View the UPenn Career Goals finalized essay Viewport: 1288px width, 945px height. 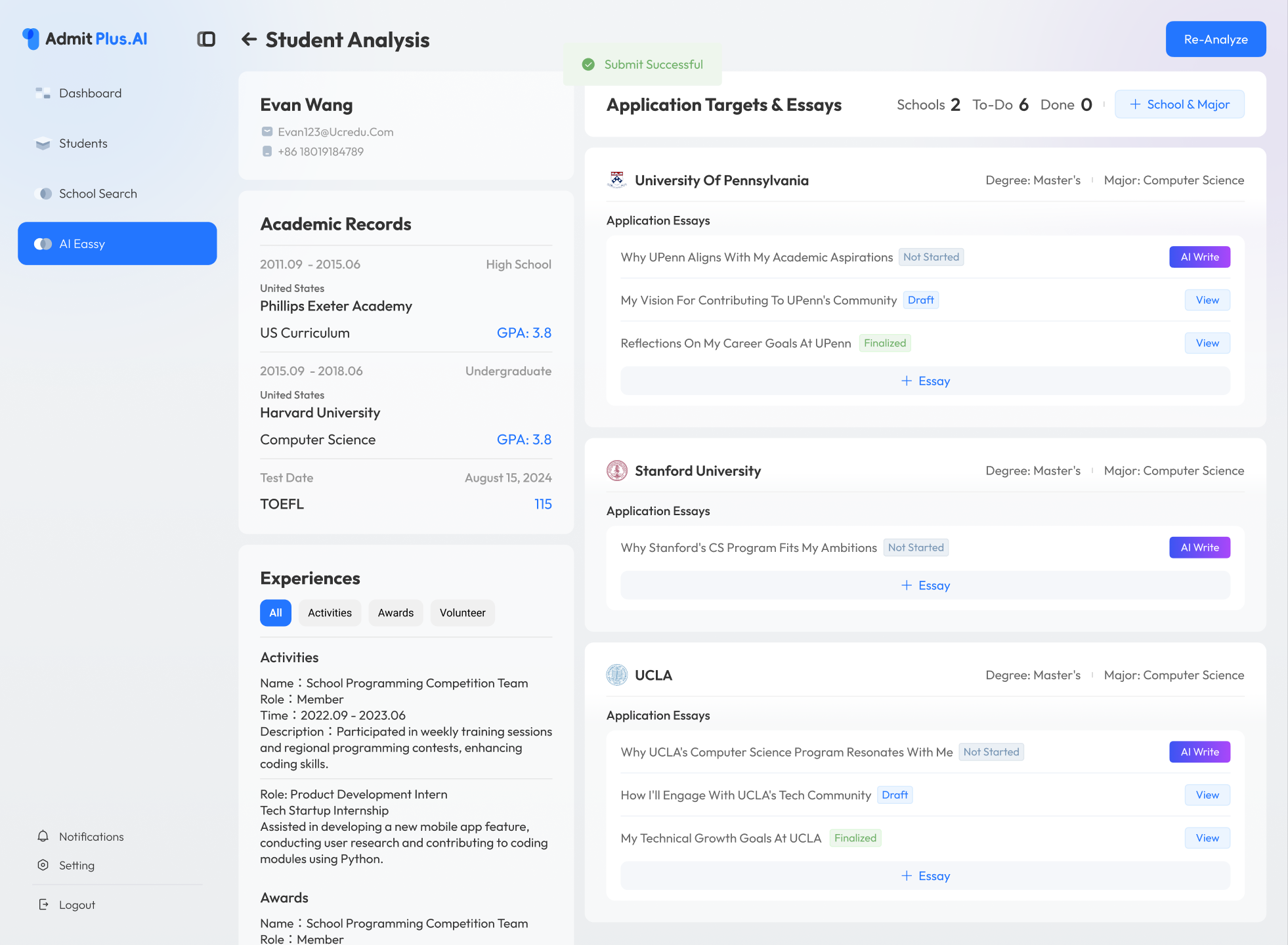pos(1207,343)
